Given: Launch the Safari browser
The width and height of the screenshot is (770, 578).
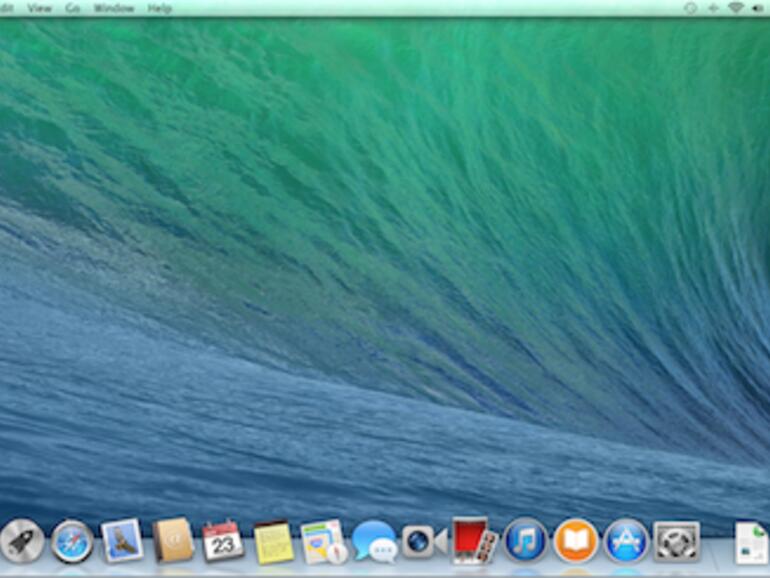Looking at the screenshot, I should pos(72,541).
